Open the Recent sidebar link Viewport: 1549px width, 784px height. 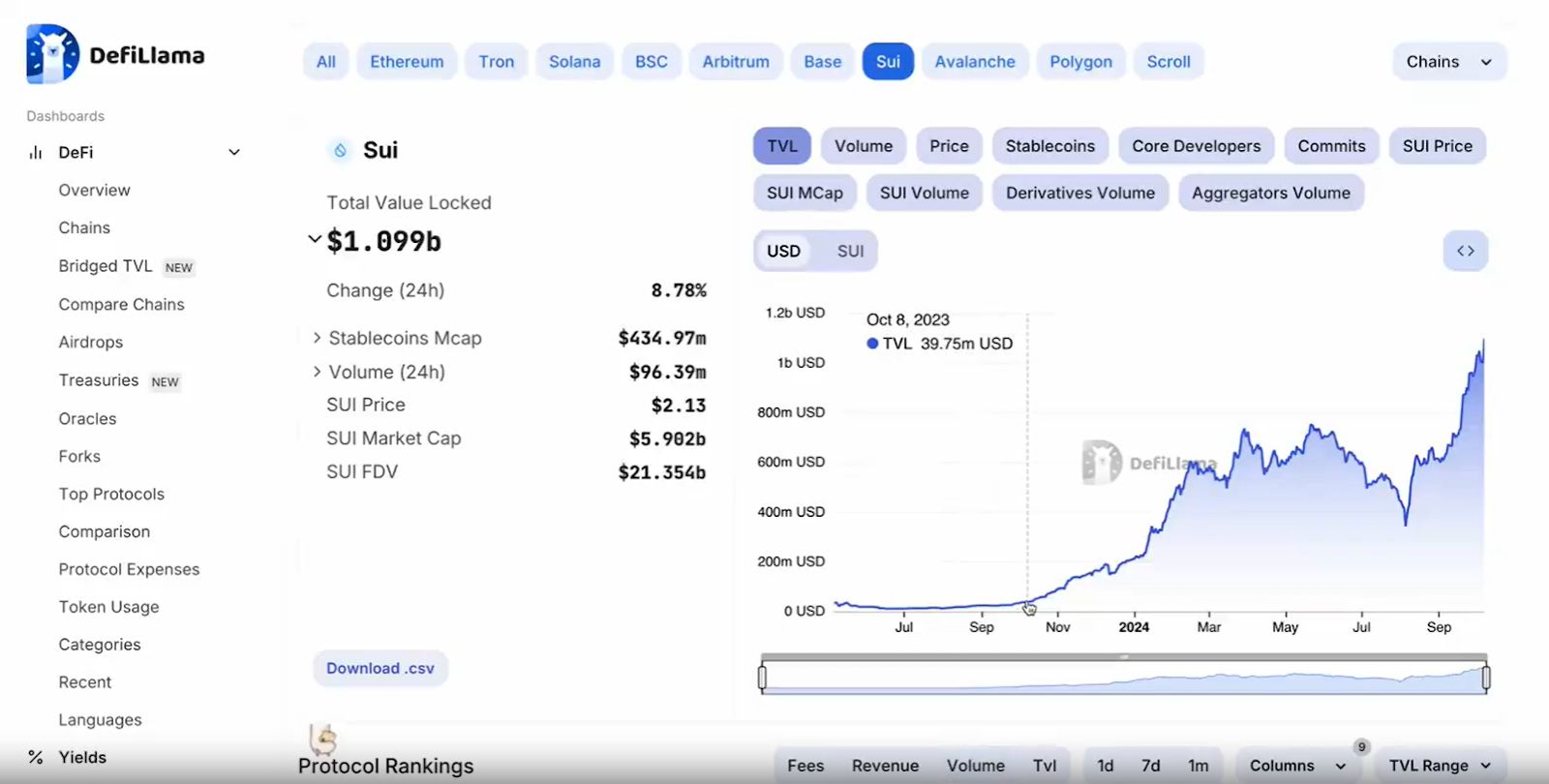click(85, 682)
